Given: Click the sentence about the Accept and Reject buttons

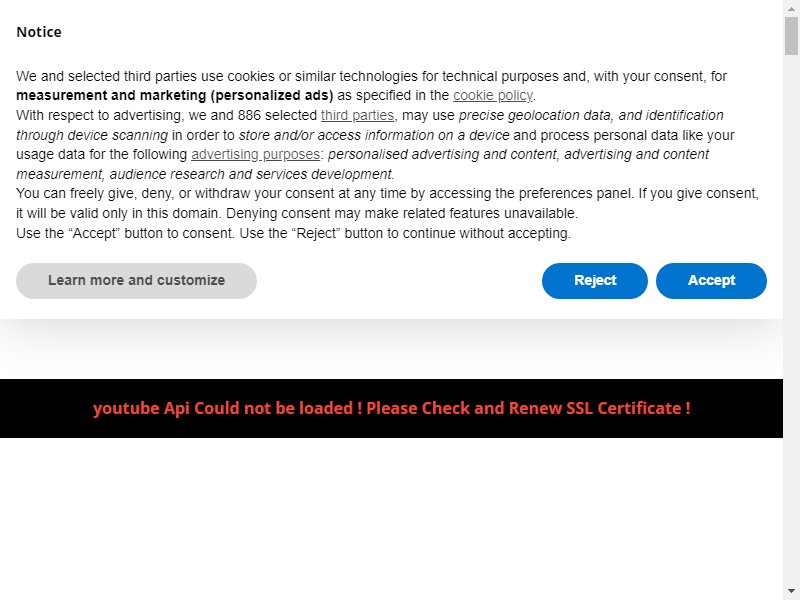Looking at the screenshot, I should [293, 233].
